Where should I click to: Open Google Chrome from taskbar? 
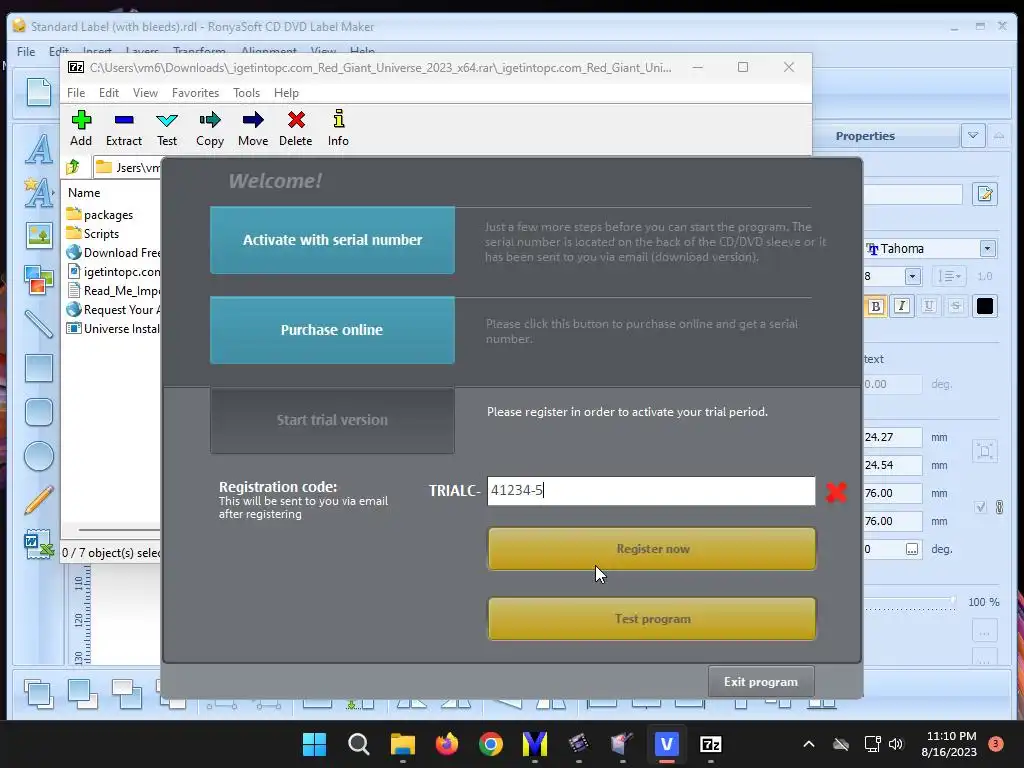click(x=490, y=744)
